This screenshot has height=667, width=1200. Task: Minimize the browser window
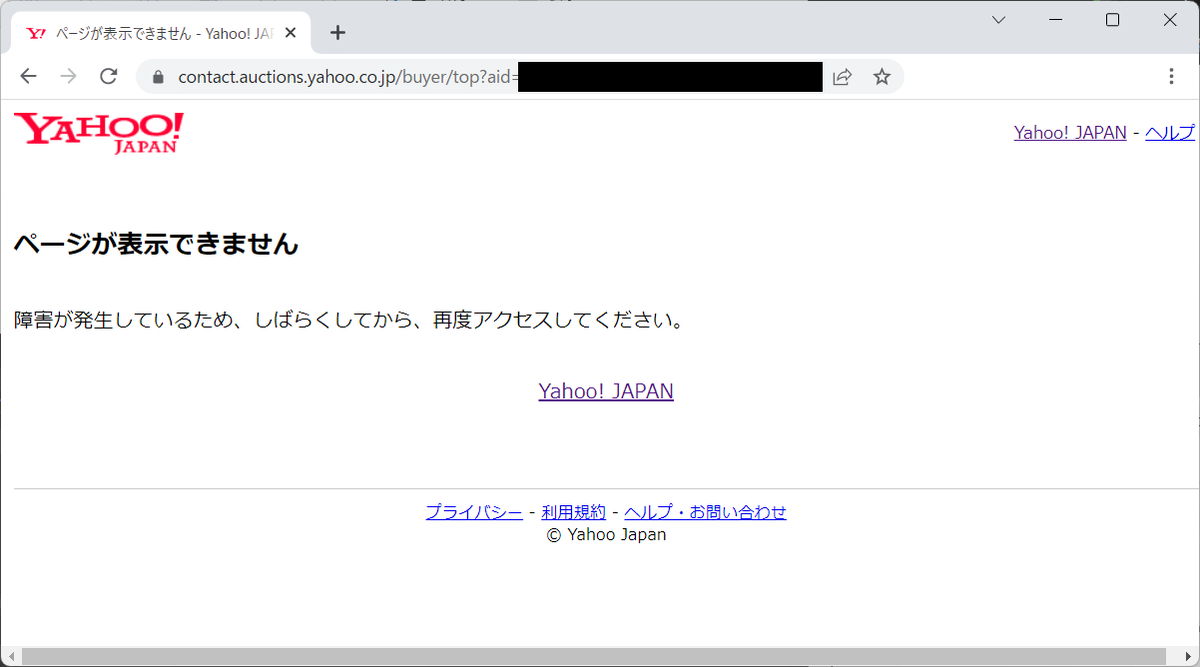pos(1055,20)
